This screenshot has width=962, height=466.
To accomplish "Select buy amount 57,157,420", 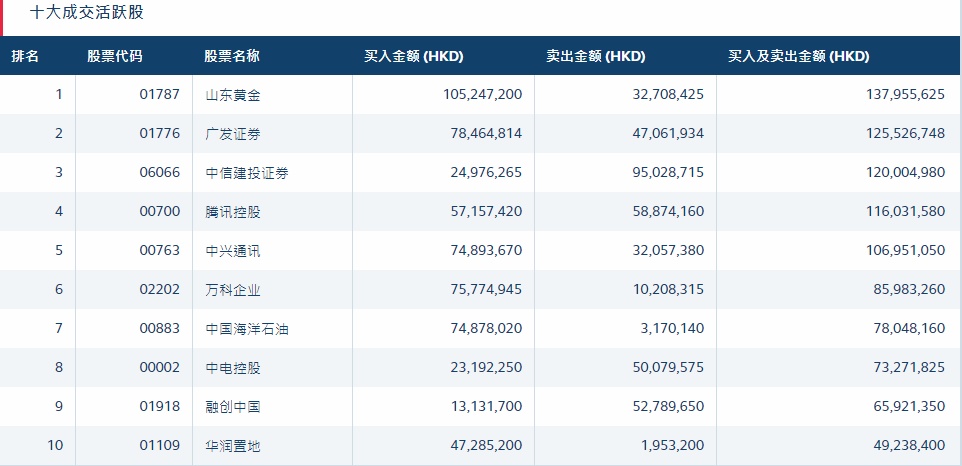I will (x=487, y=212).
